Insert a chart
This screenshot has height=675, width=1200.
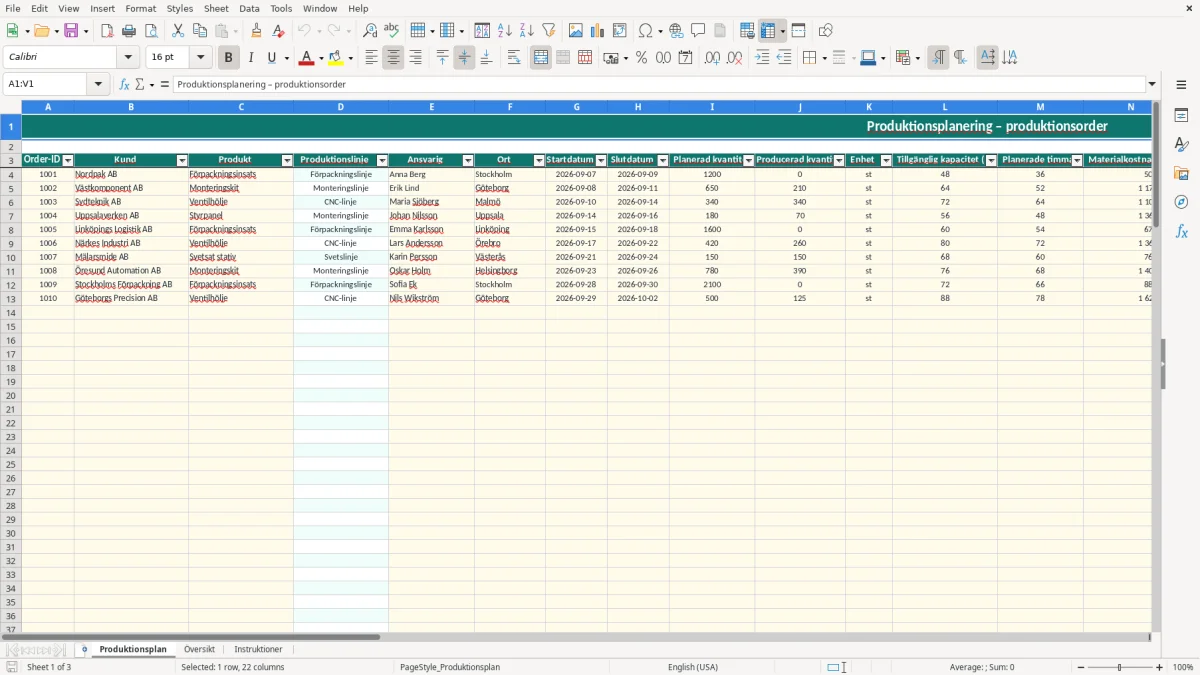[x=598, y=31]
